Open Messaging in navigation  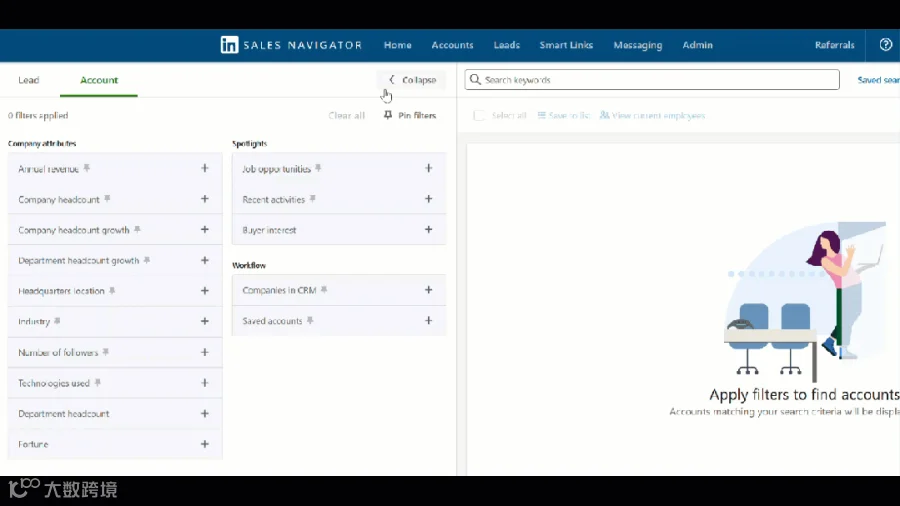pyautogui.click(x=638, y=45)
